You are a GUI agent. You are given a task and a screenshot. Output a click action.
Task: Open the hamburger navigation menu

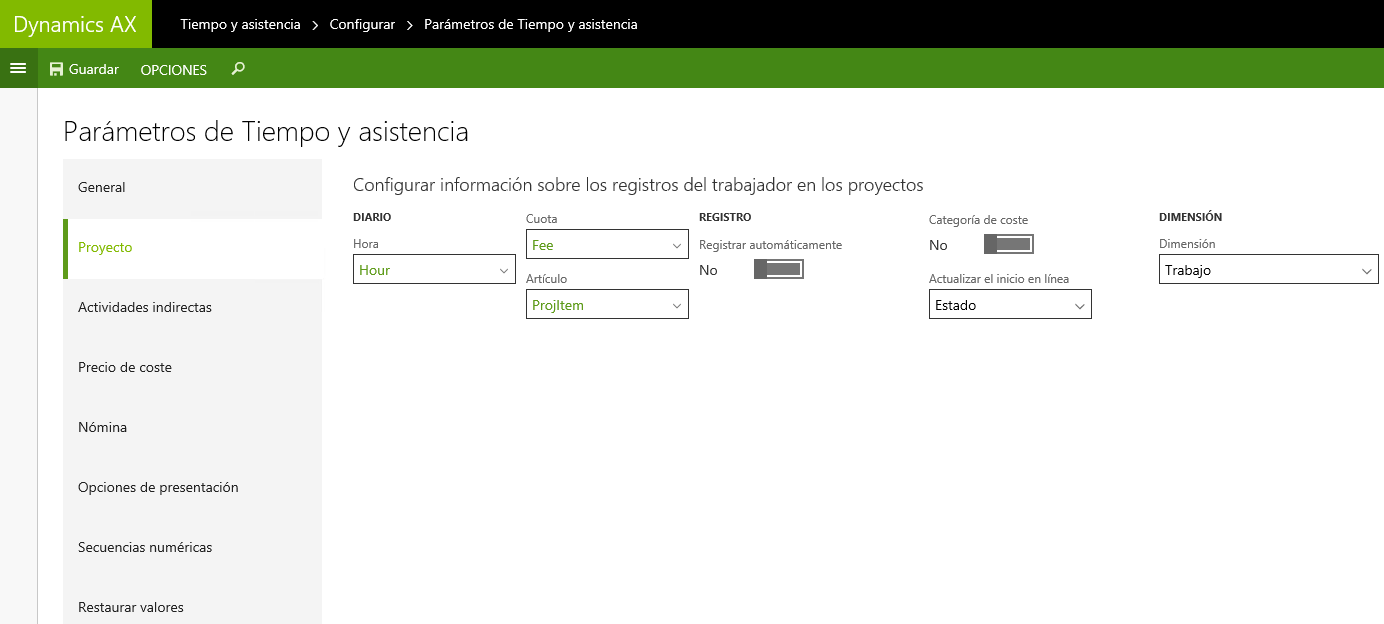coord(17,68)
